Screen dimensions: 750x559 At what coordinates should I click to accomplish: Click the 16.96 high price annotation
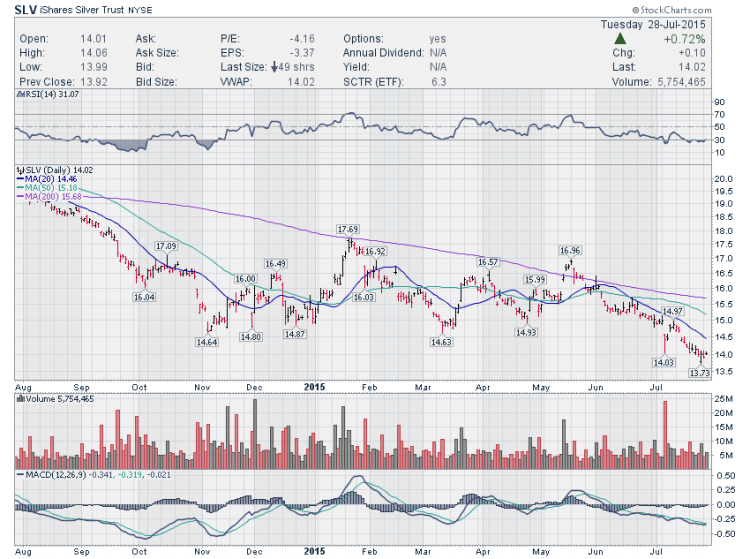tap(570, 251)
